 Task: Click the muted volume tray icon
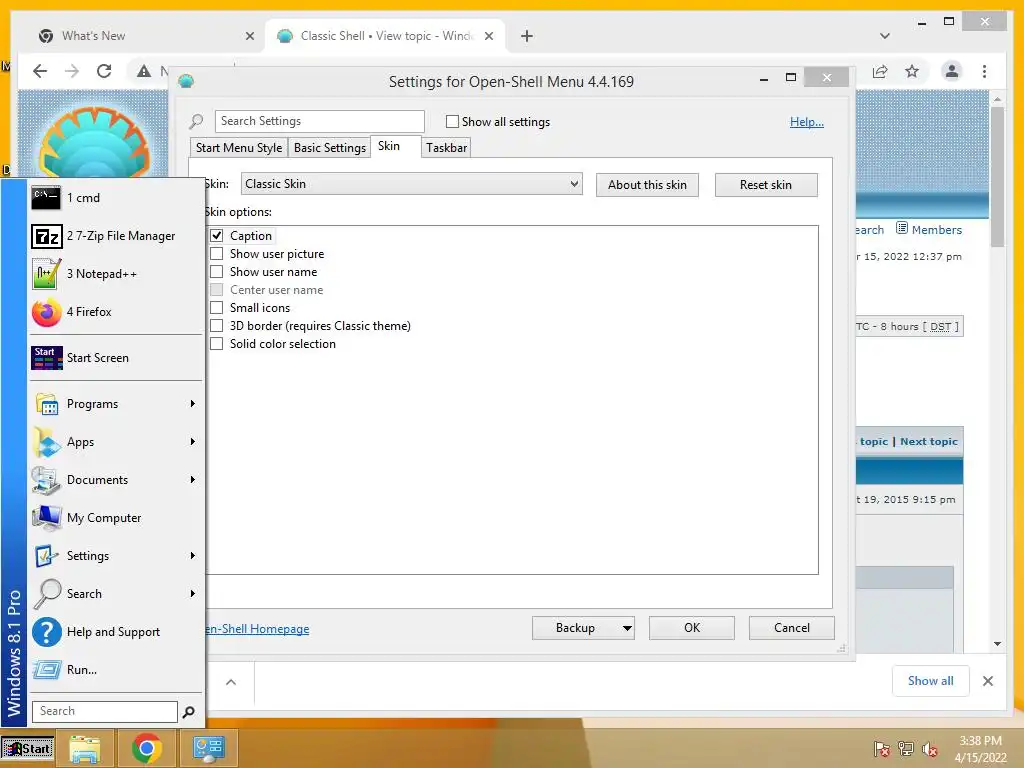click(930, 749)
